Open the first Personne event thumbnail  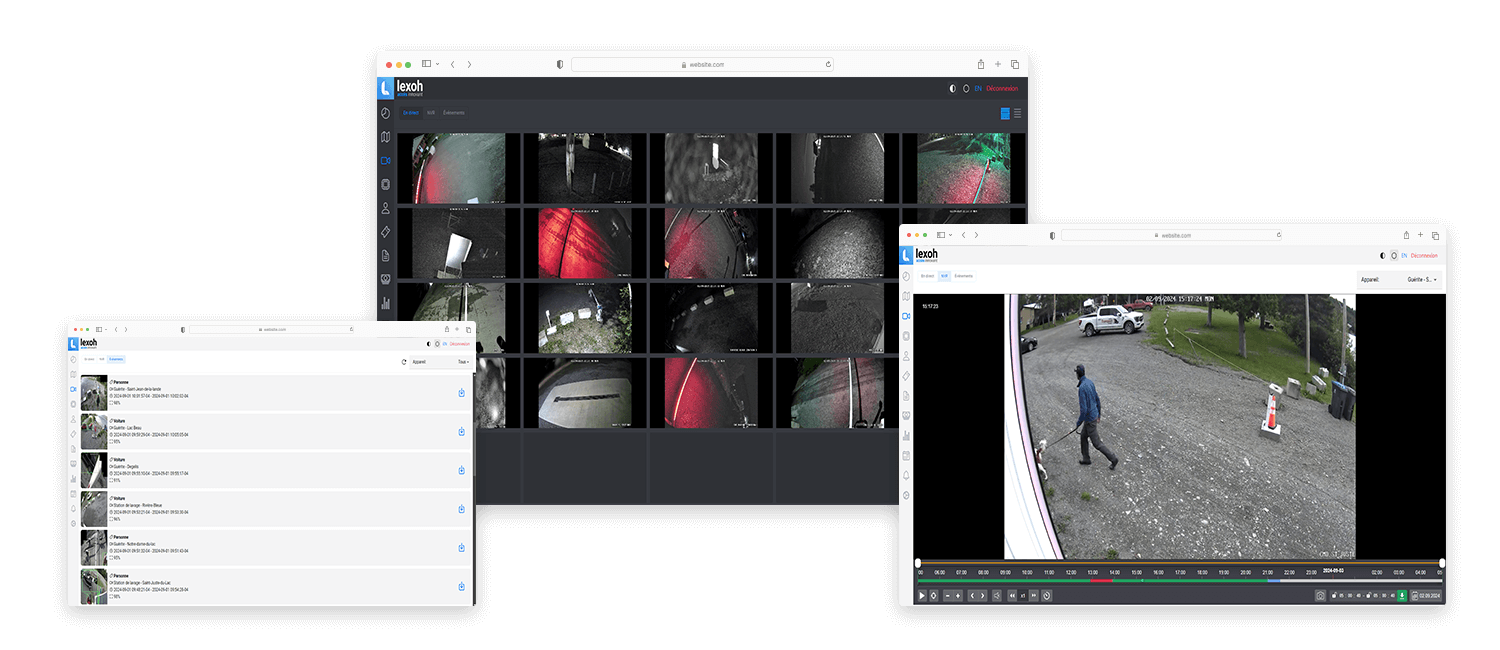(93, 392)
